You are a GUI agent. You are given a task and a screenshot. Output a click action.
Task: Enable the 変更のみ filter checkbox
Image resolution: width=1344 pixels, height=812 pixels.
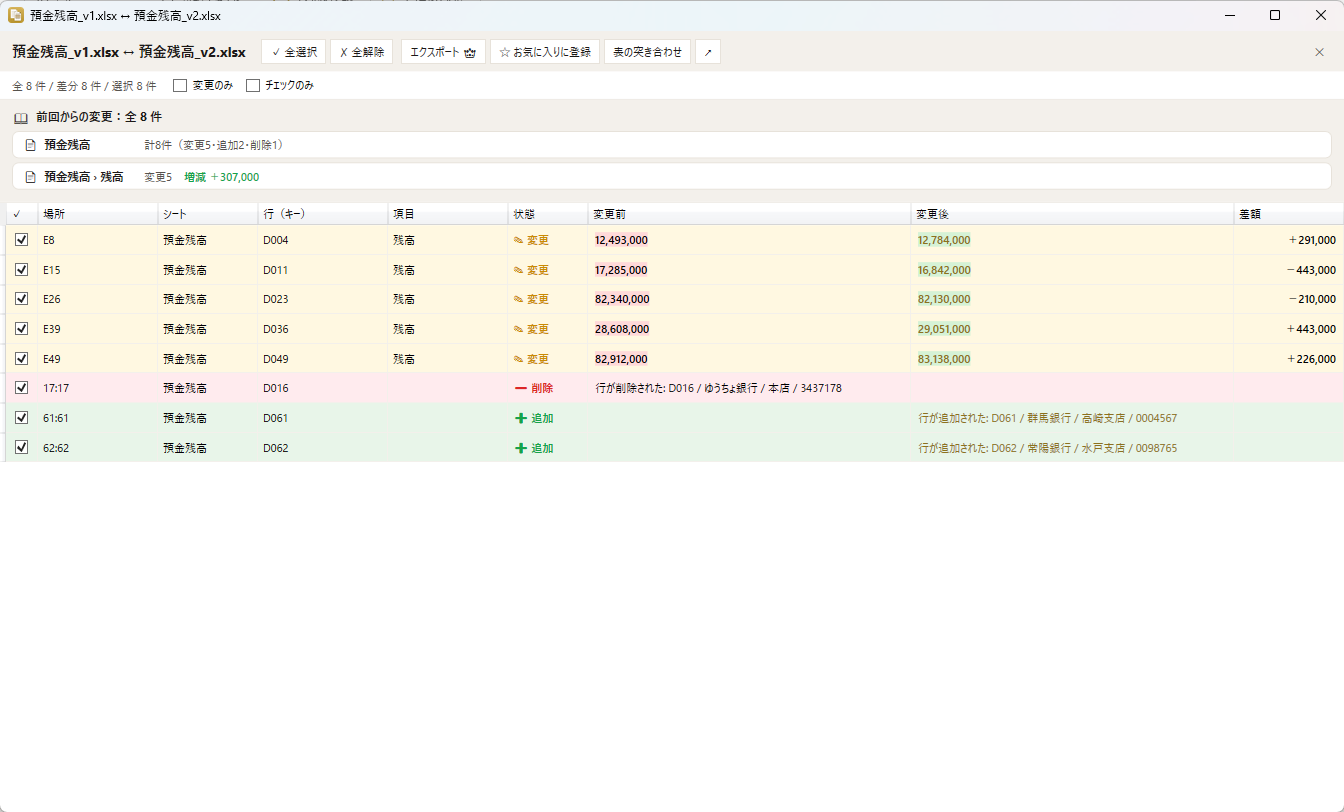[180, 86]
